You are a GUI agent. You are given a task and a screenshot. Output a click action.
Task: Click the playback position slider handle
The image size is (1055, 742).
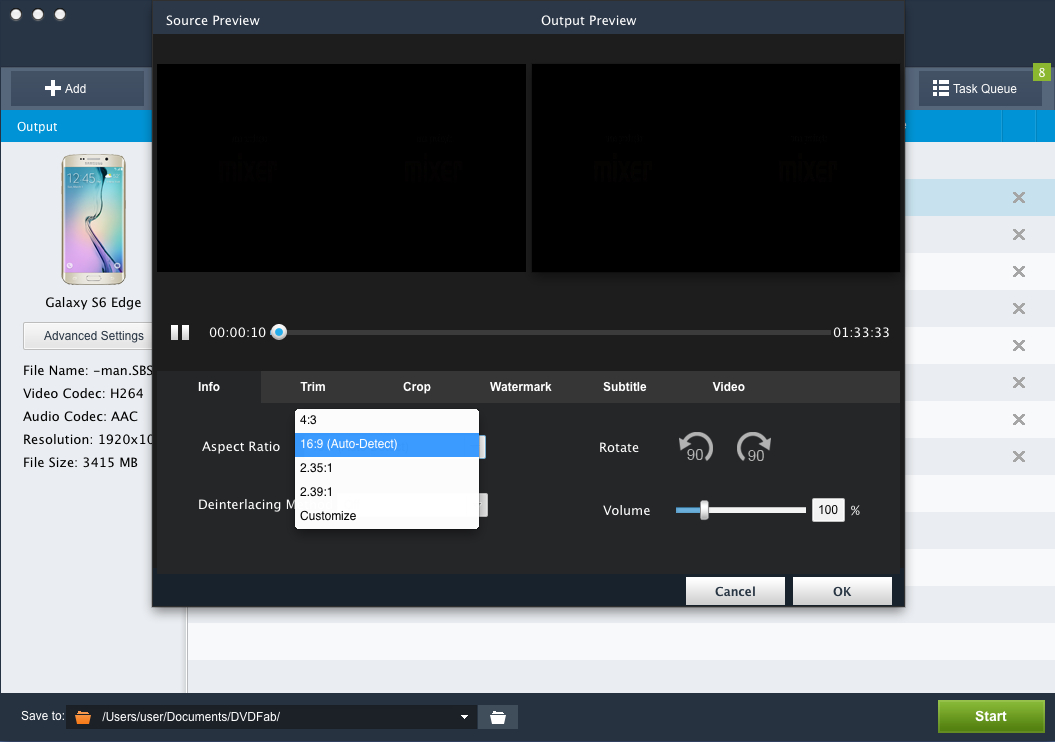(x=279, y=332)
